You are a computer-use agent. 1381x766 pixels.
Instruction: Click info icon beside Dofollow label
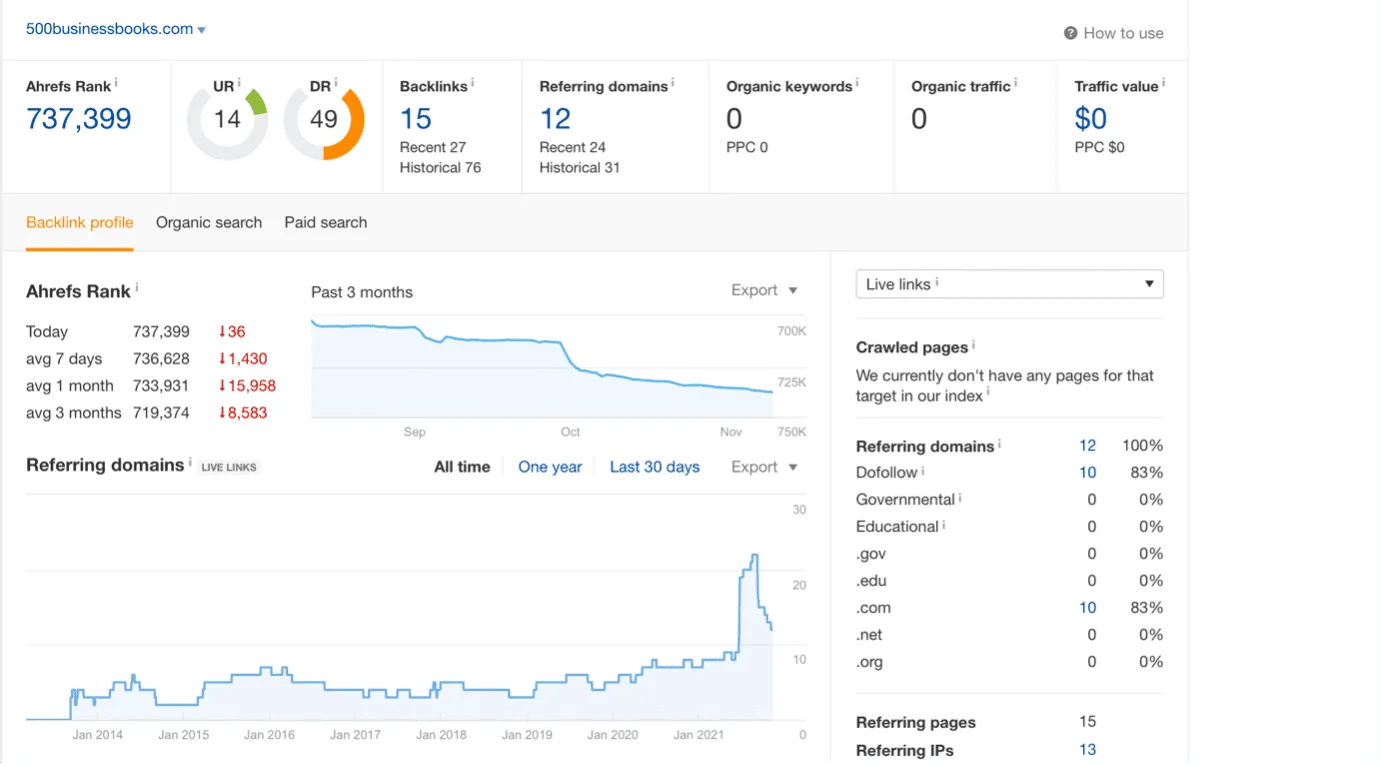click(923, 470)
